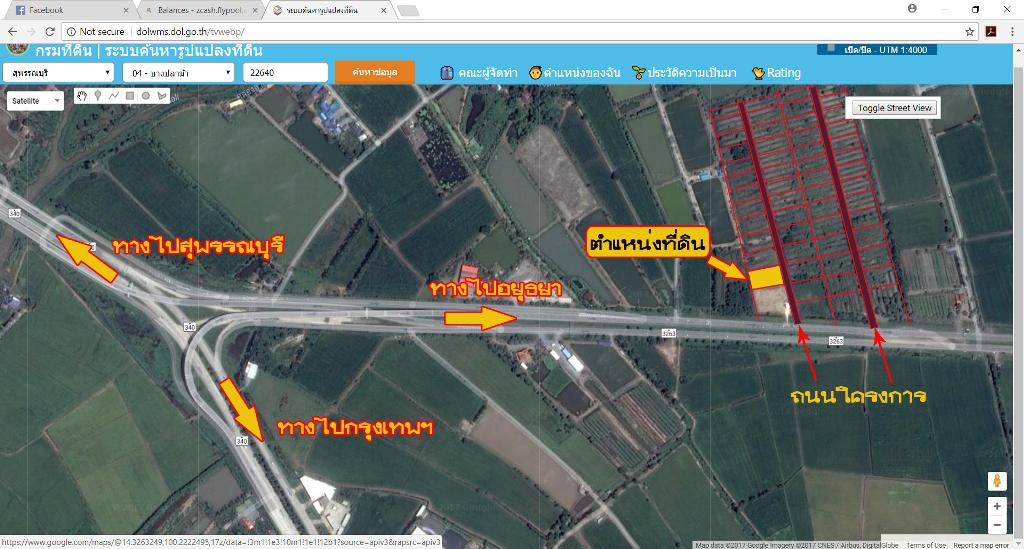Click Report a map error link
The height and width of the screenshot is (549, 1024).
point(981,545)
